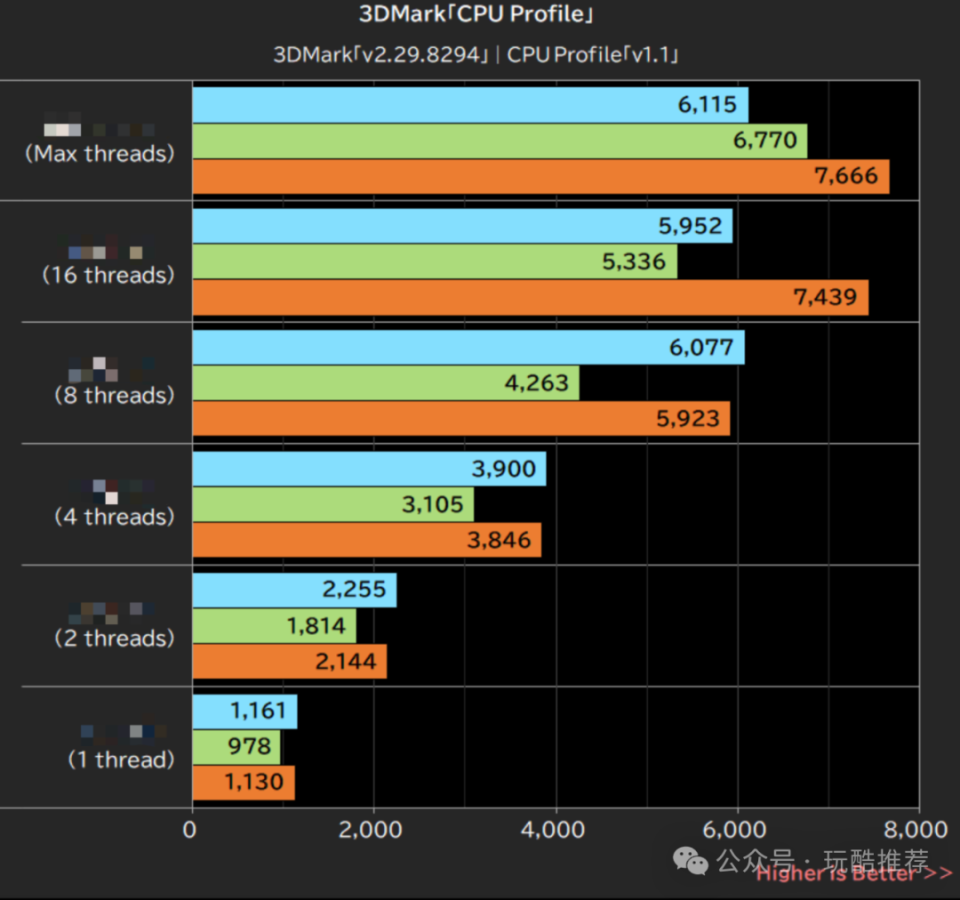Click the chart title 3DMark CPU Profile
Viewport: 960px width, 900px height.
(x=476, y=14)
